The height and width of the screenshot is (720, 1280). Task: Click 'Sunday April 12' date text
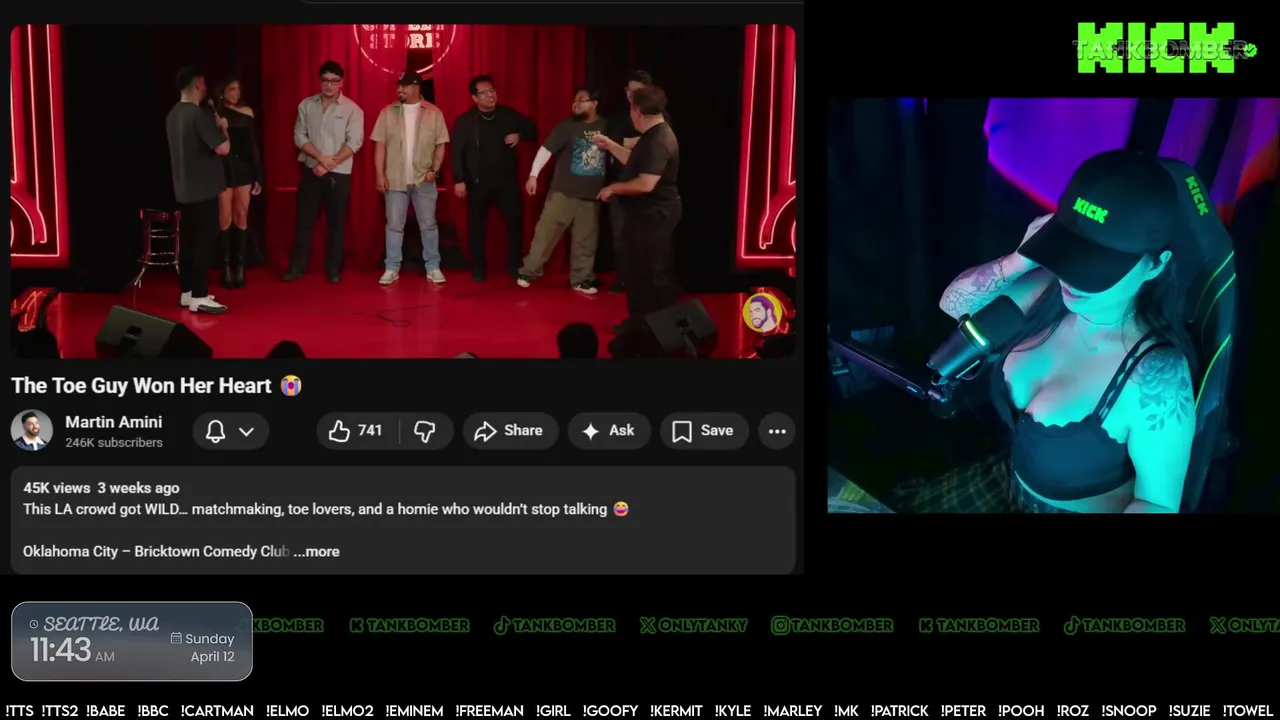tap(203, 647)
